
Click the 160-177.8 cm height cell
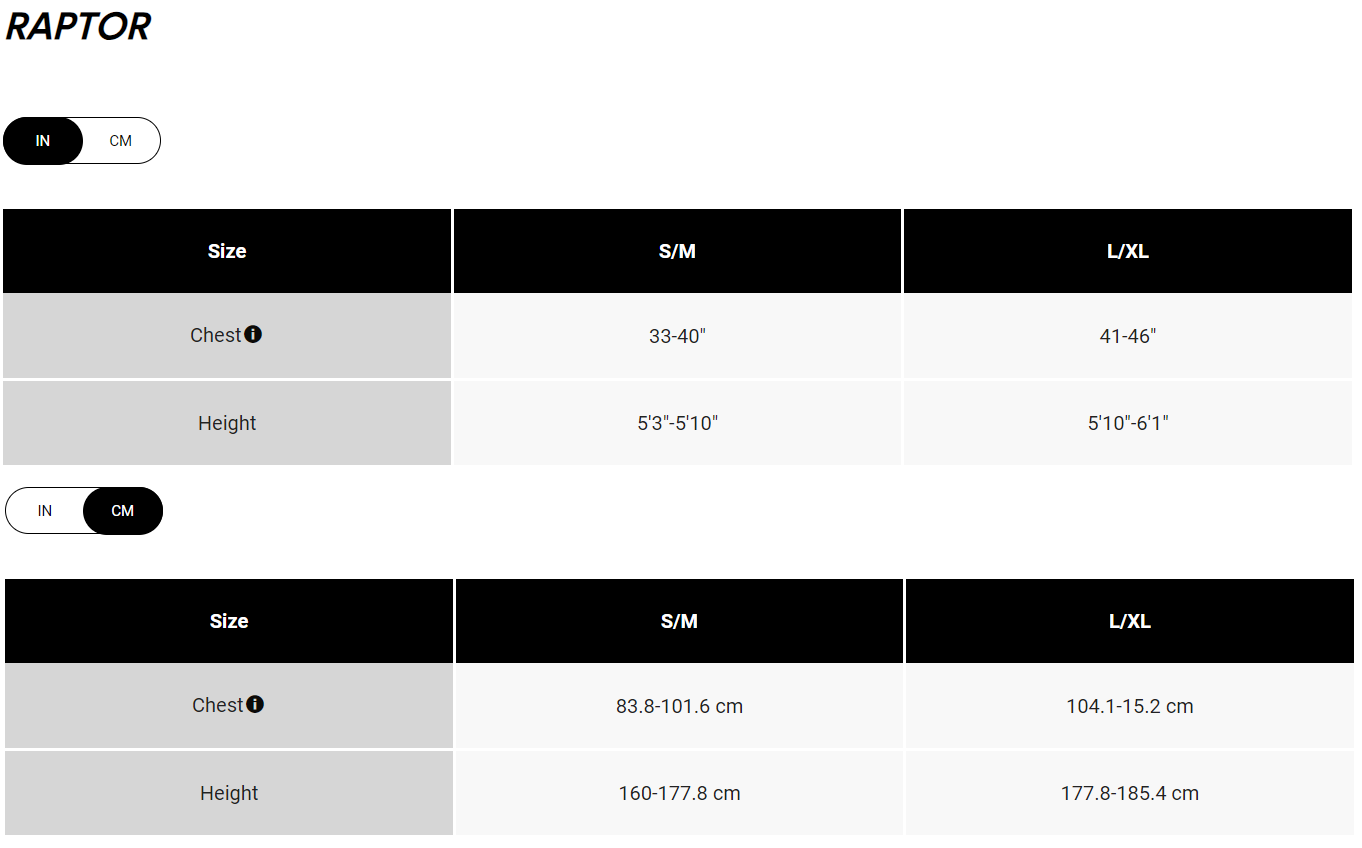click(679, 793)
